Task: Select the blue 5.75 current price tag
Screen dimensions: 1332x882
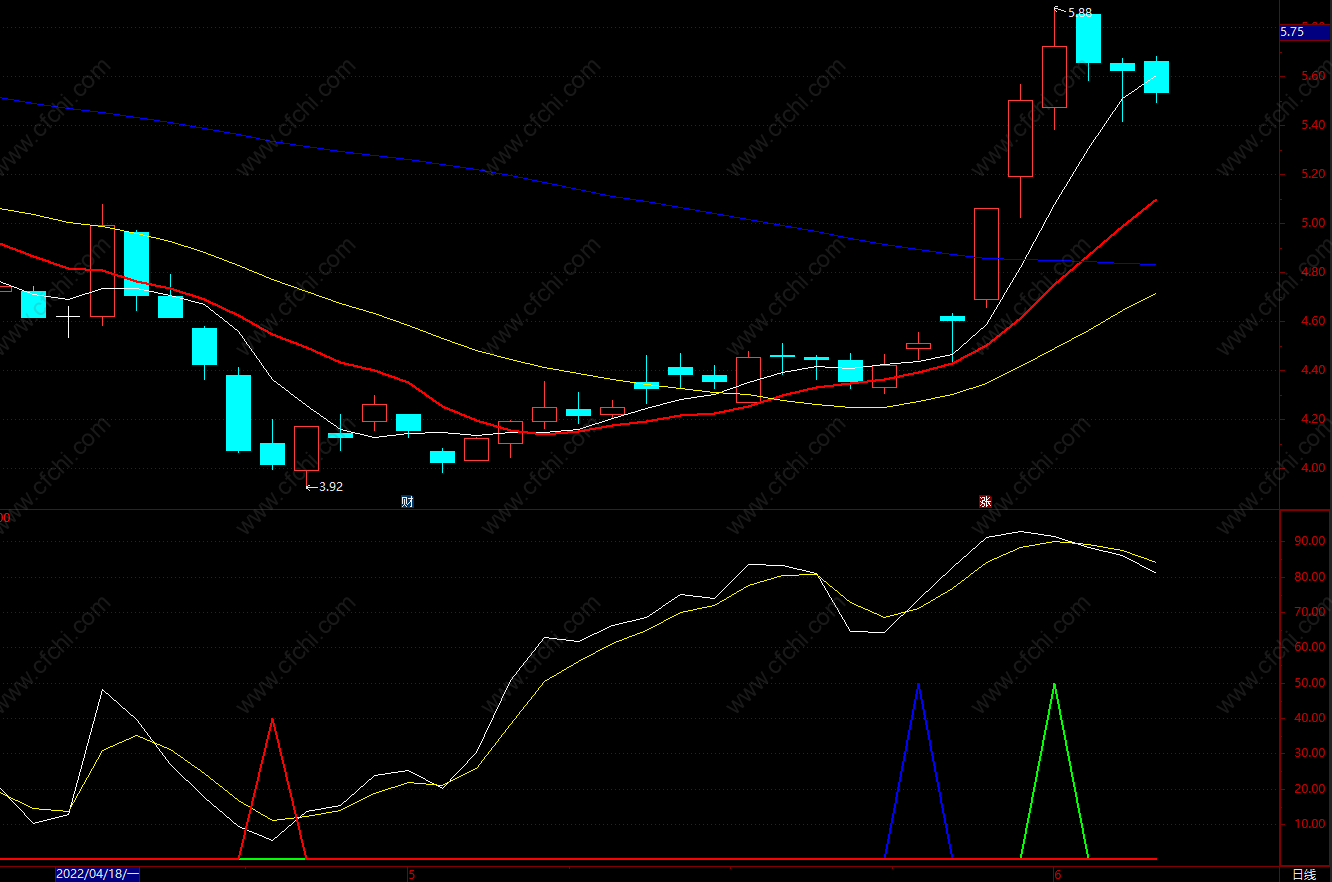Action: [x=1304, y=32]
